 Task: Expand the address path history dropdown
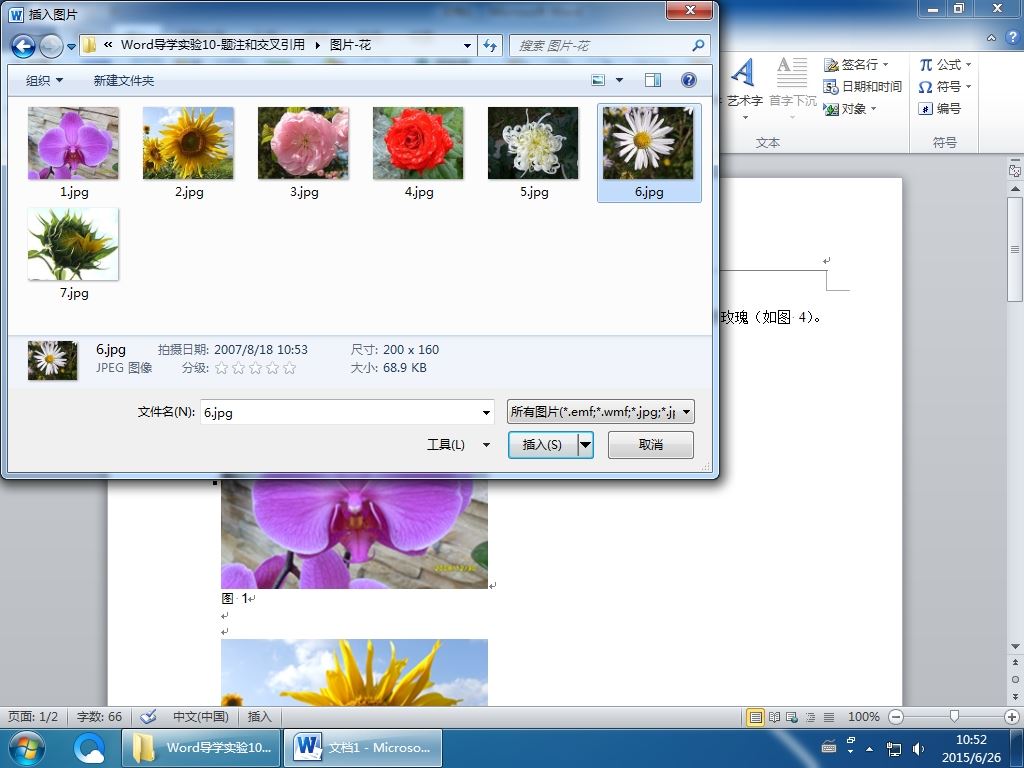pos(467,45)
